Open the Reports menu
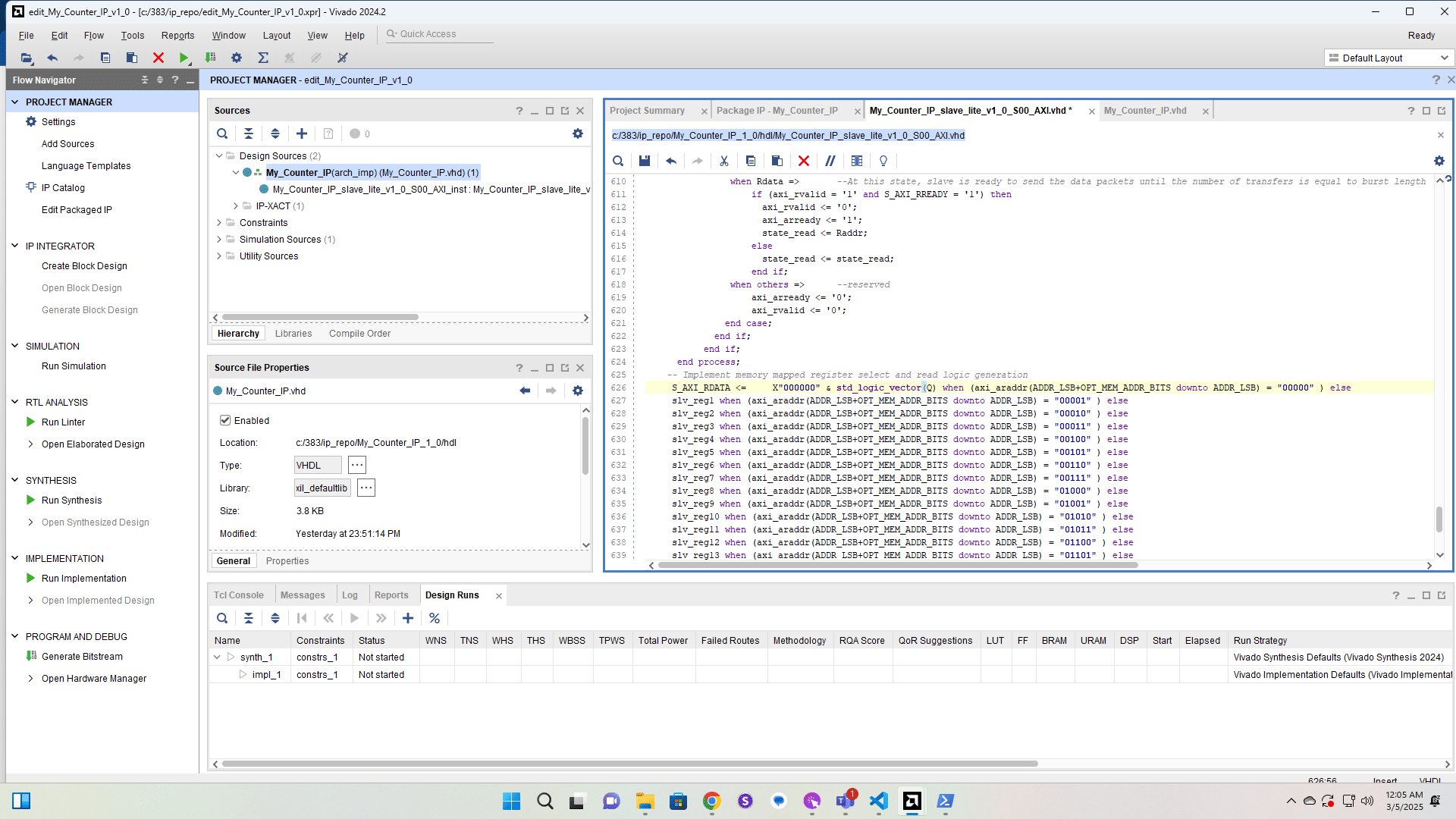1456x819 pixels. point(177,36)
